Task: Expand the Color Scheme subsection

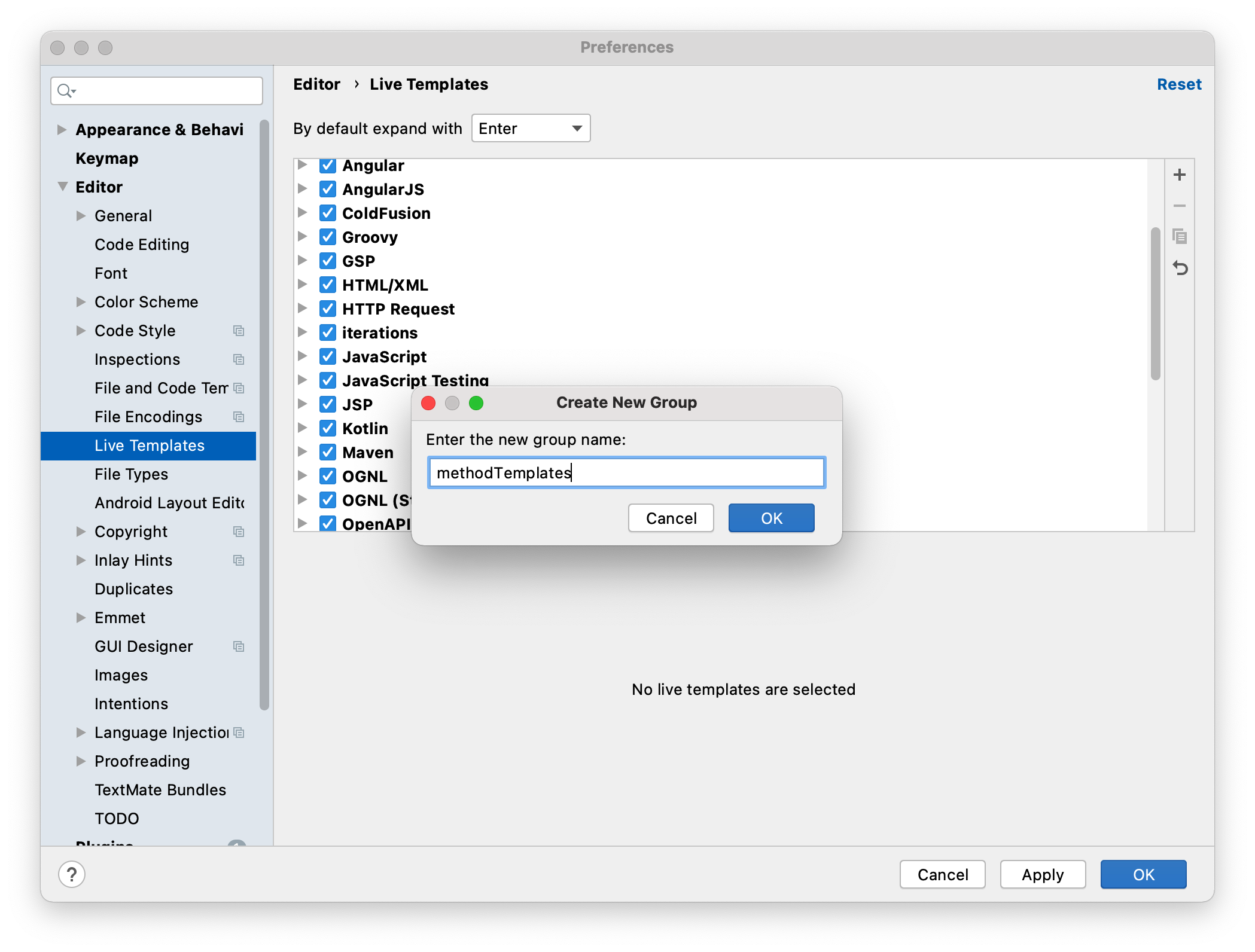Action: (x=81, y=302)
